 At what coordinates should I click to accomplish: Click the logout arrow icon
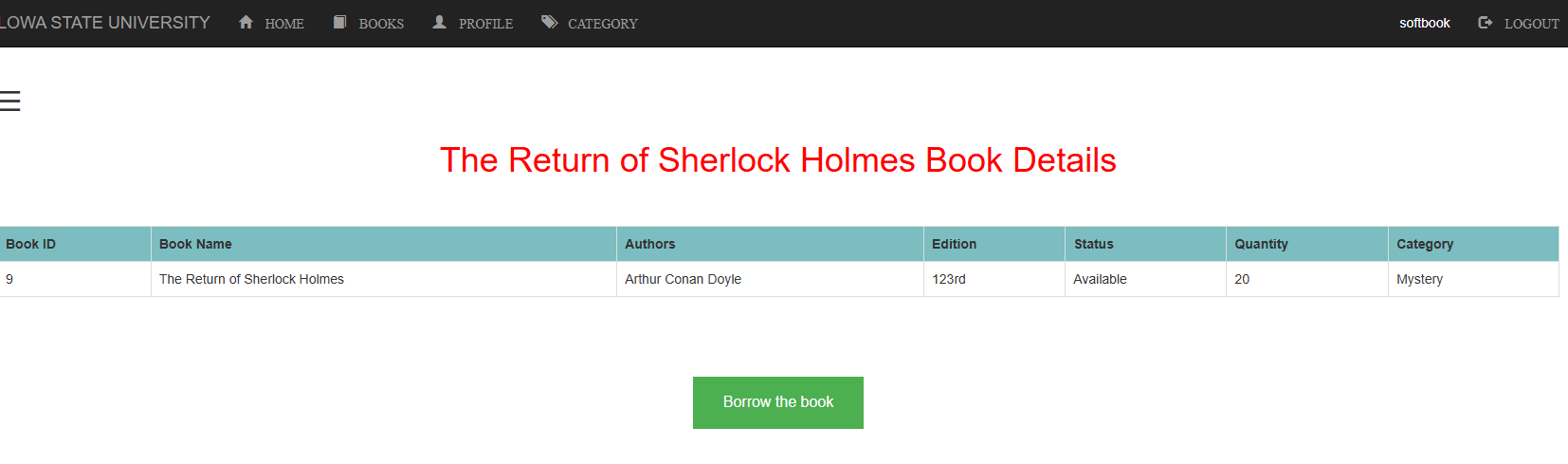click(x=1486, y=22)
